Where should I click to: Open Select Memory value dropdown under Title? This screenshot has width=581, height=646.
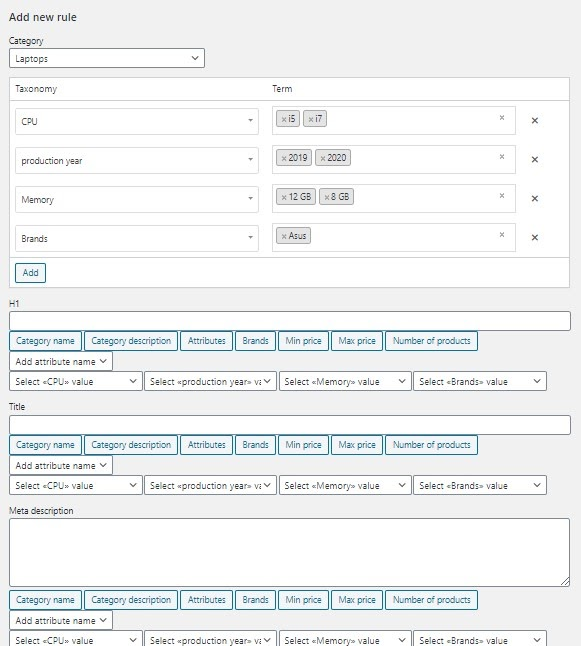(x=345, y=485)
